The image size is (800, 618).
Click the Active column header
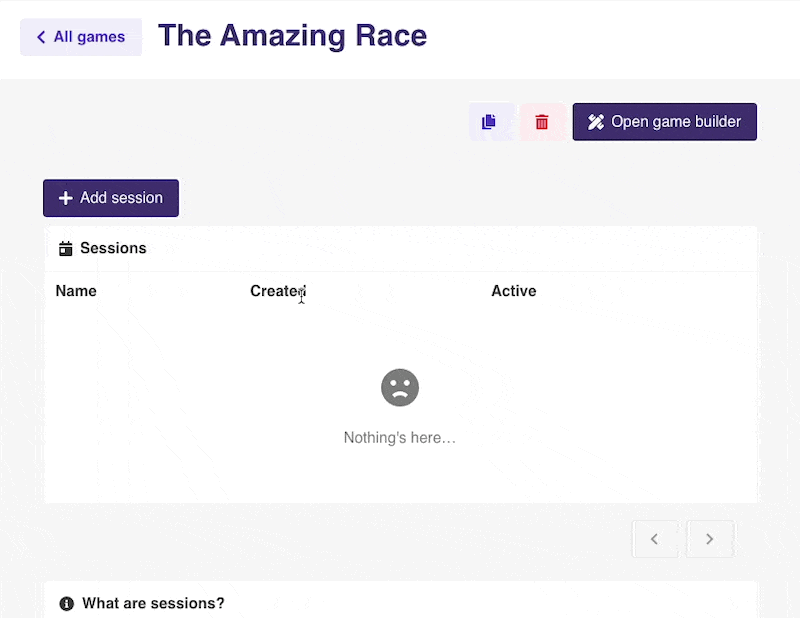[x=514, y=291]
